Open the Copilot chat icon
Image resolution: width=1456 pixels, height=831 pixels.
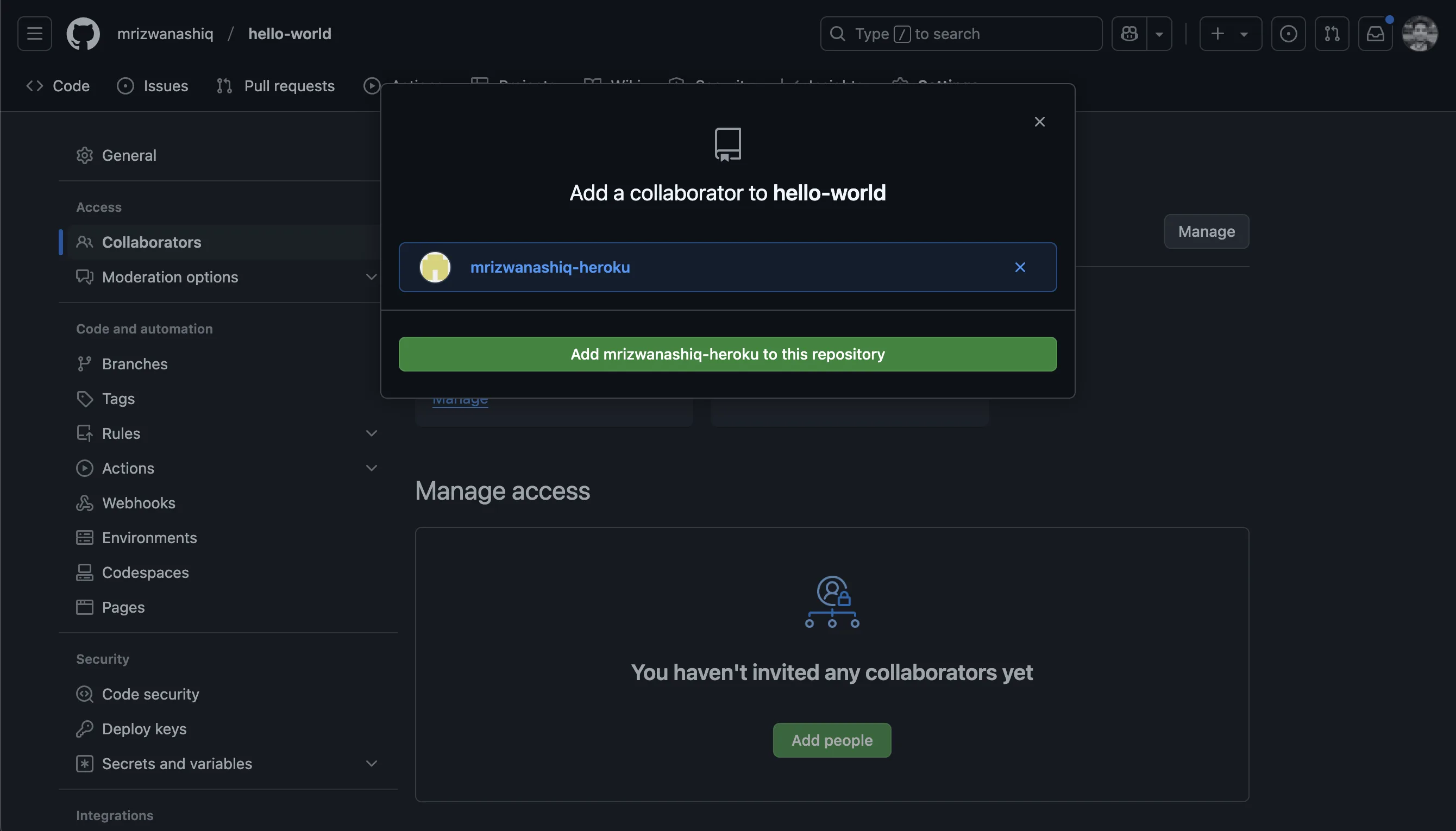pyautogui.click(x=1129, y=34)
